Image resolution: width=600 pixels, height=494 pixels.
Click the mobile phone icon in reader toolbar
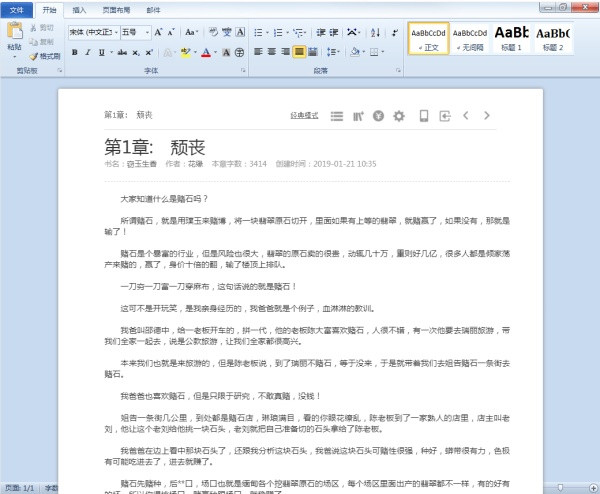423,116
